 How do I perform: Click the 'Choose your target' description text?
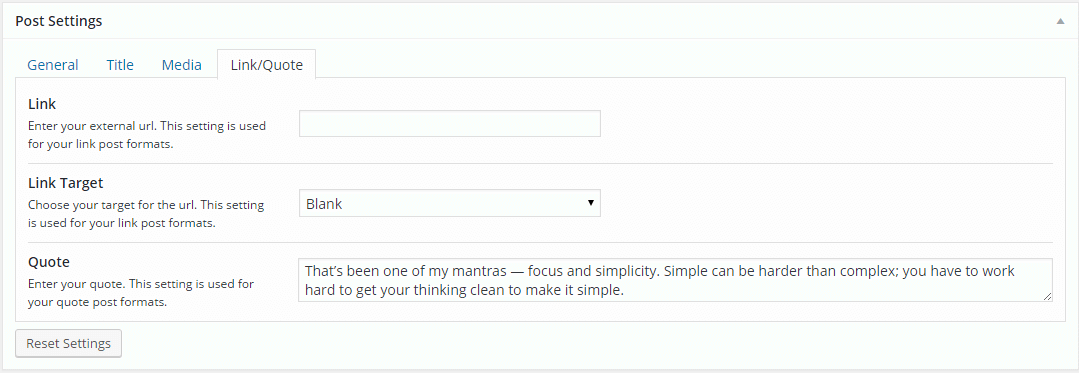(146, 214)
